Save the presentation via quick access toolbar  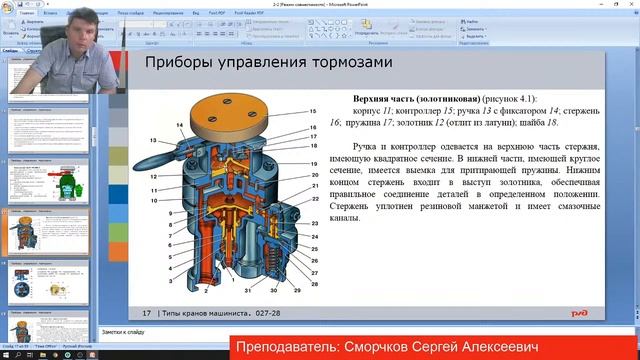pos(20,4)
